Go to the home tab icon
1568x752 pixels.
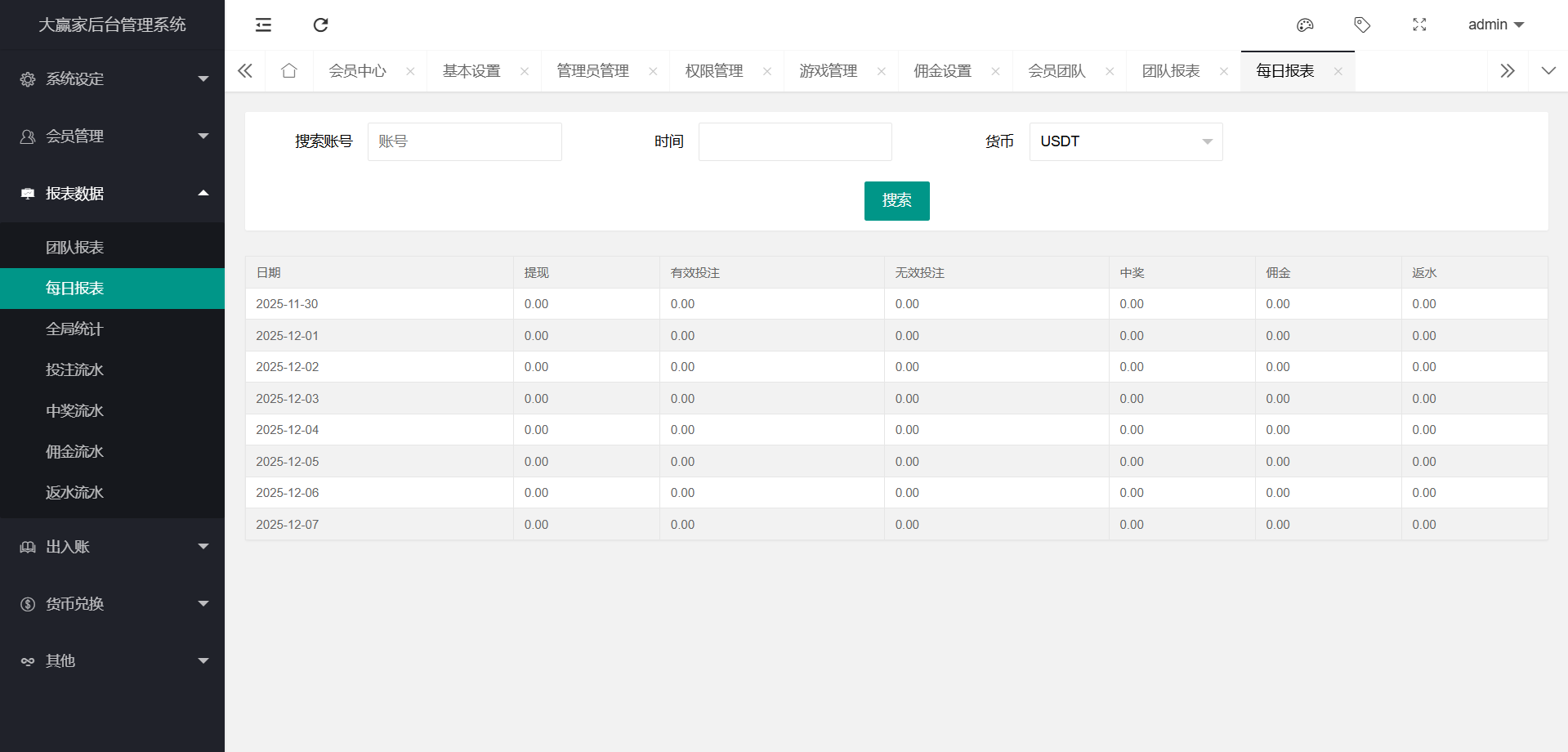click(288, 71)
